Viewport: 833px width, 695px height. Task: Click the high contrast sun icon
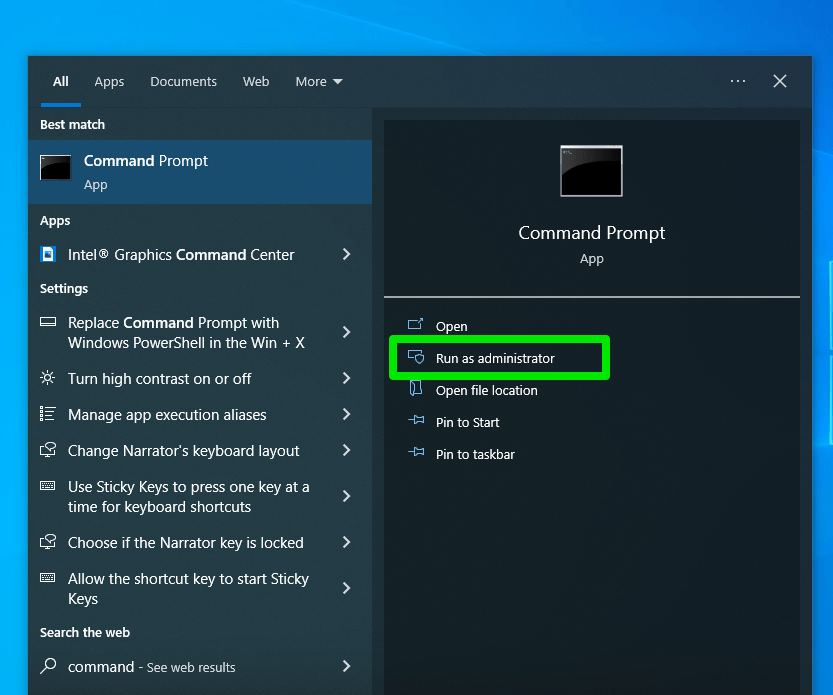coord(48,379)
